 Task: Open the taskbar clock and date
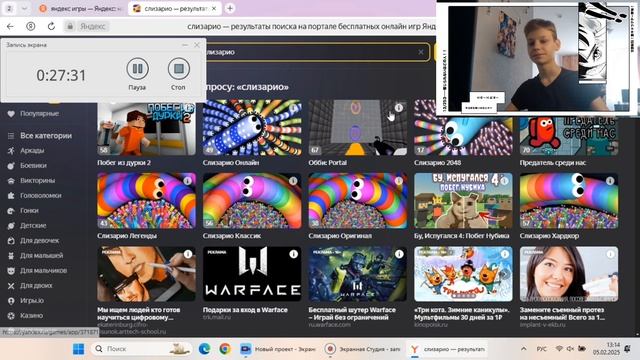tap(606, 349)
